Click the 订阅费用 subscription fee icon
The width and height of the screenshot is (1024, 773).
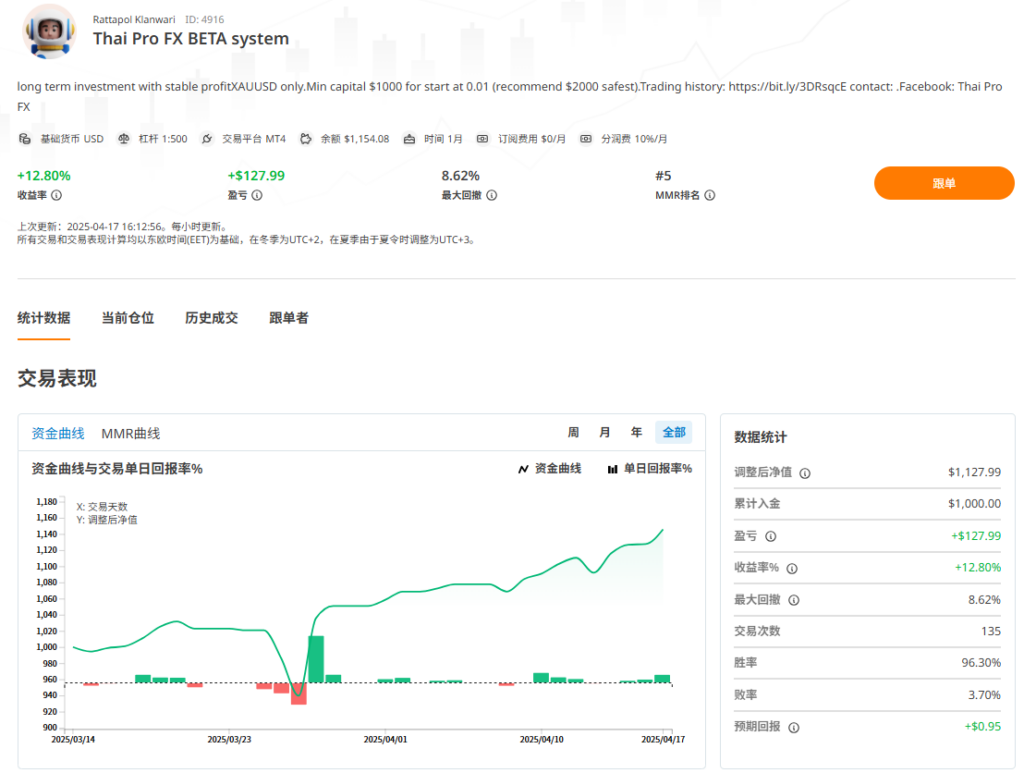484,139
